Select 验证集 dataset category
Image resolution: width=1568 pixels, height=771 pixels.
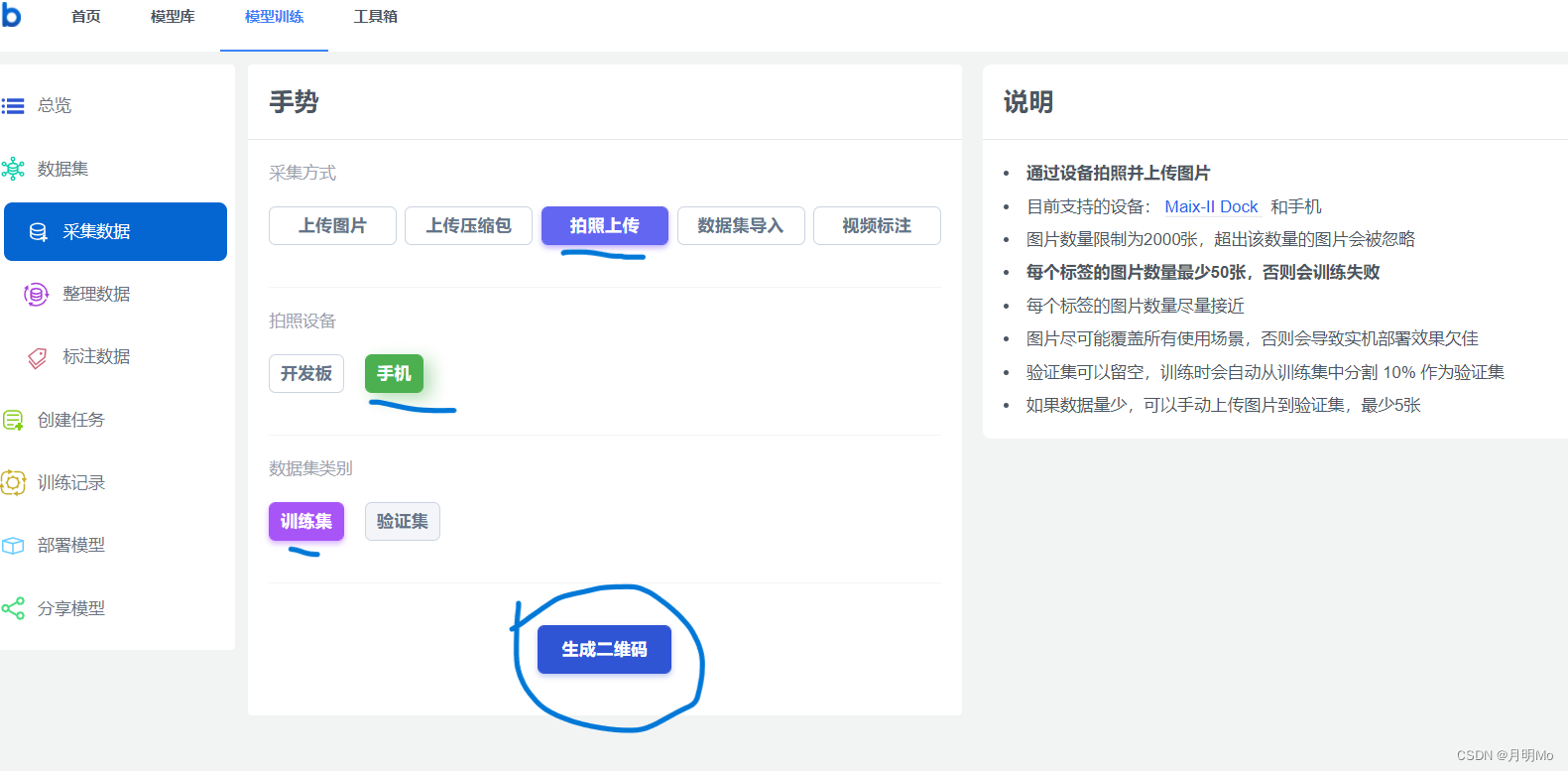[x=403, y=521]
